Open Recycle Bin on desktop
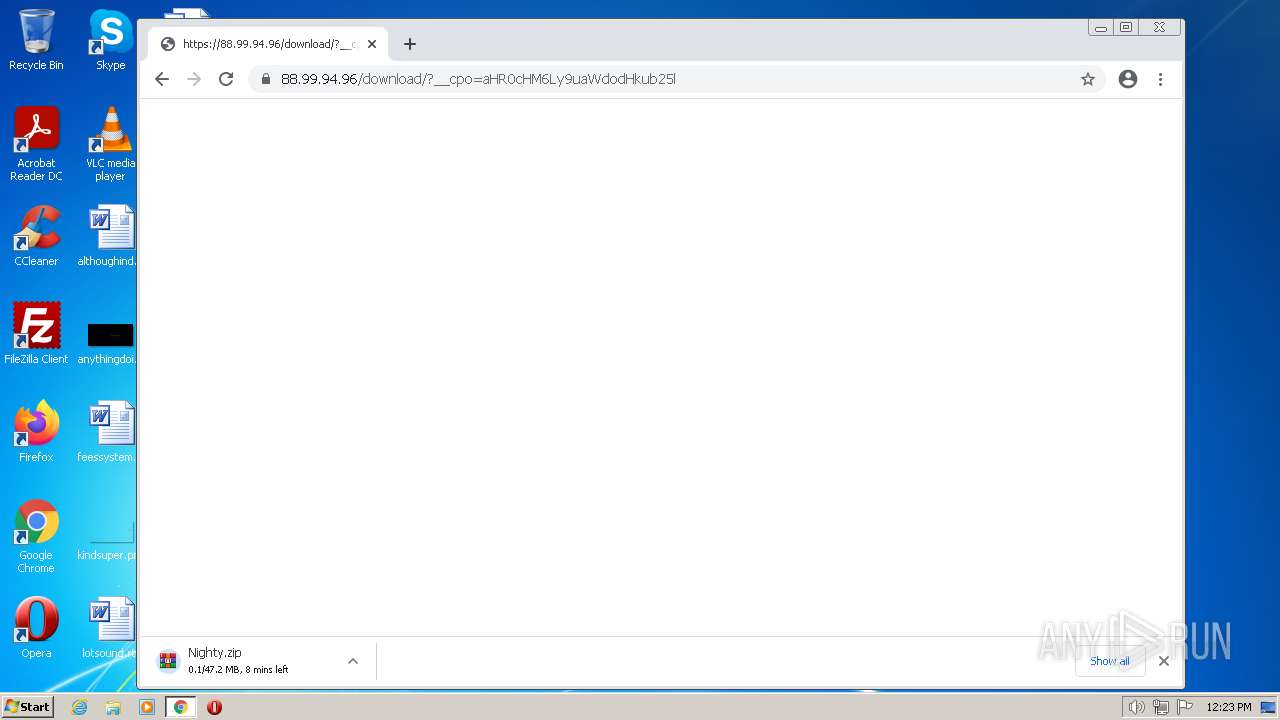 coord(36,40)
